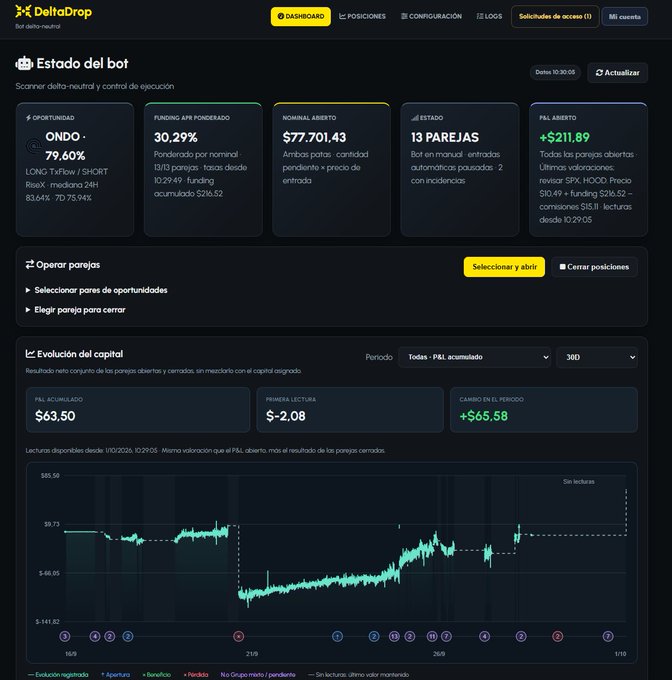Click the purple 13 event marker
This screenshot has height=680, width=672.
point(394,636)
